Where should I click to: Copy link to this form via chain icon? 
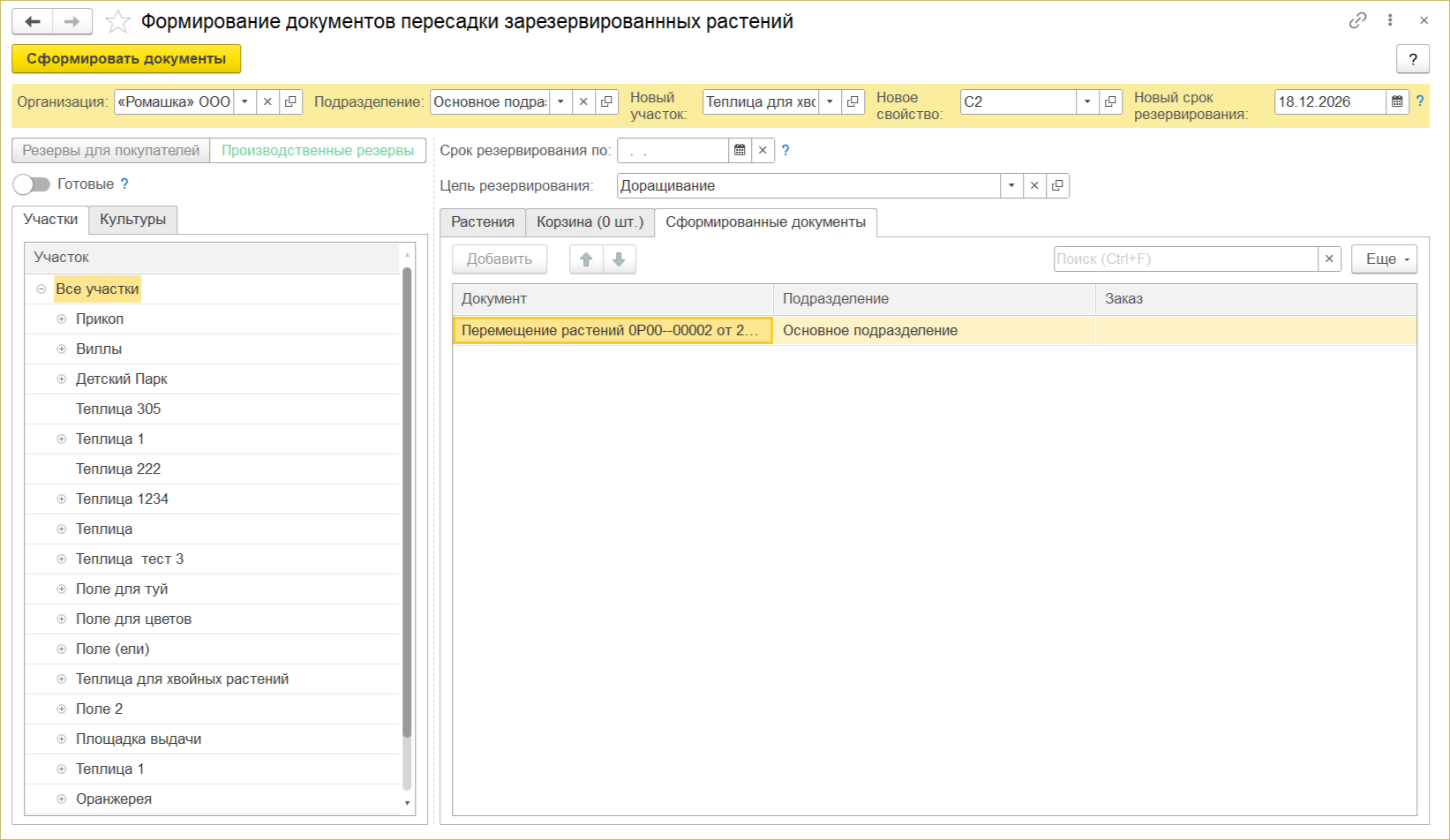[1357, 20]
